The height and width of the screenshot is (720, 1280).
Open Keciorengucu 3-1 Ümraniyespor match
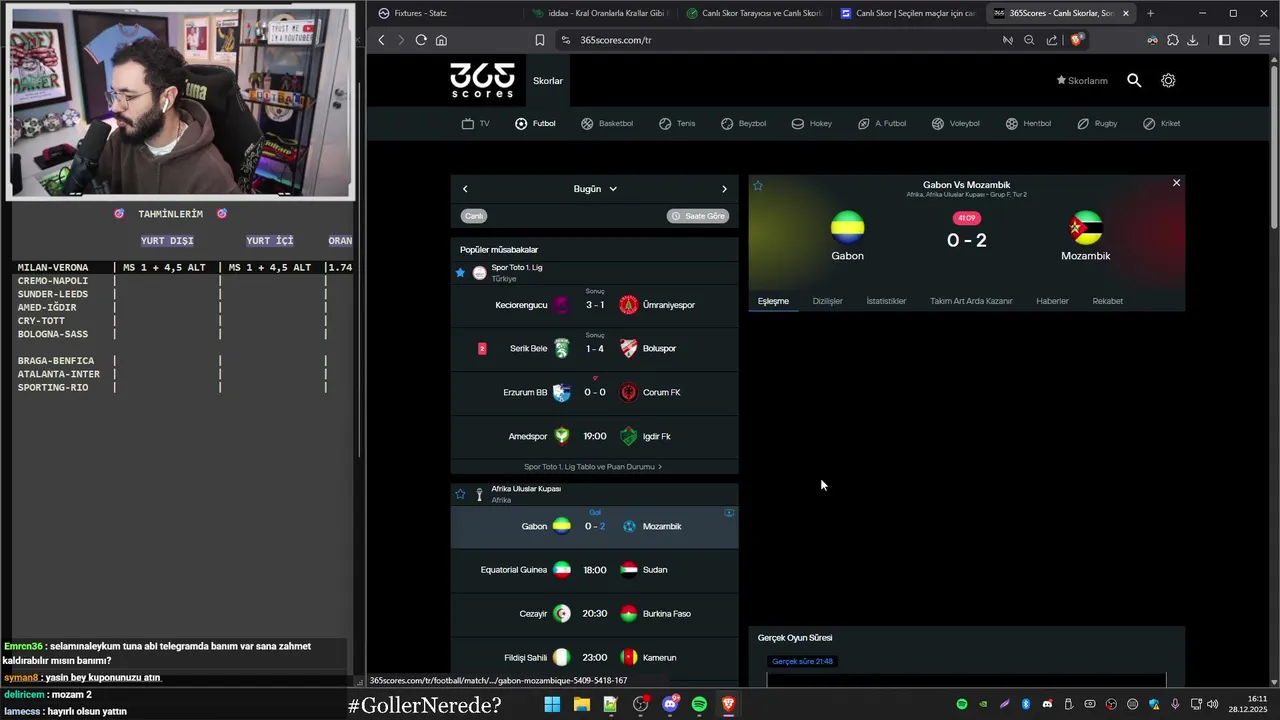594,305
